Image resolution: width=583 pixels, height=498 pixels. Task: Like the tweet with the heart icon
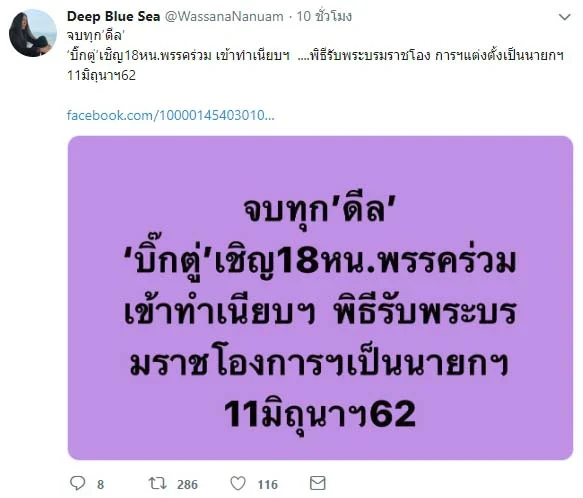[x=238, y=483]
